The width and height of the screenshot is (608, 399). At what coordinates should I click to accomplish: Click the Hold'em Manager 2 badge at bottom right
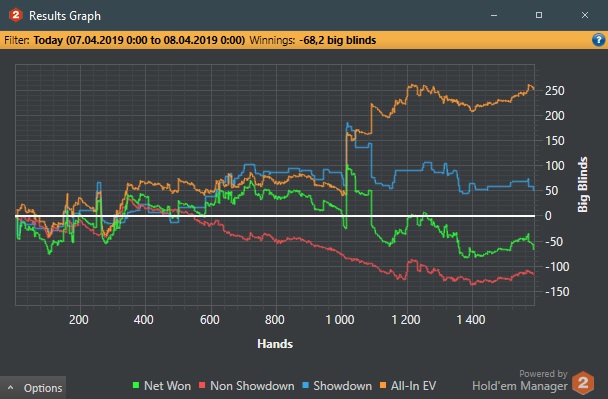[583, 382]
